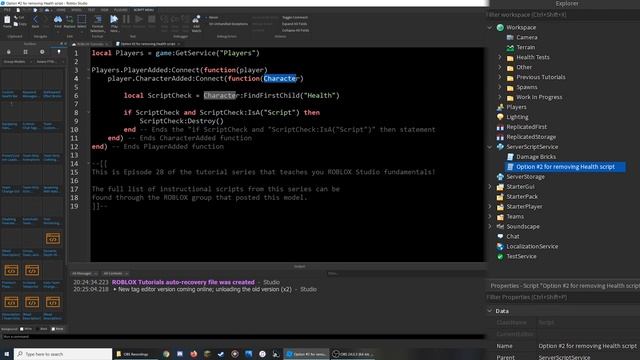Click the Add Watch debugger icon

196,20
